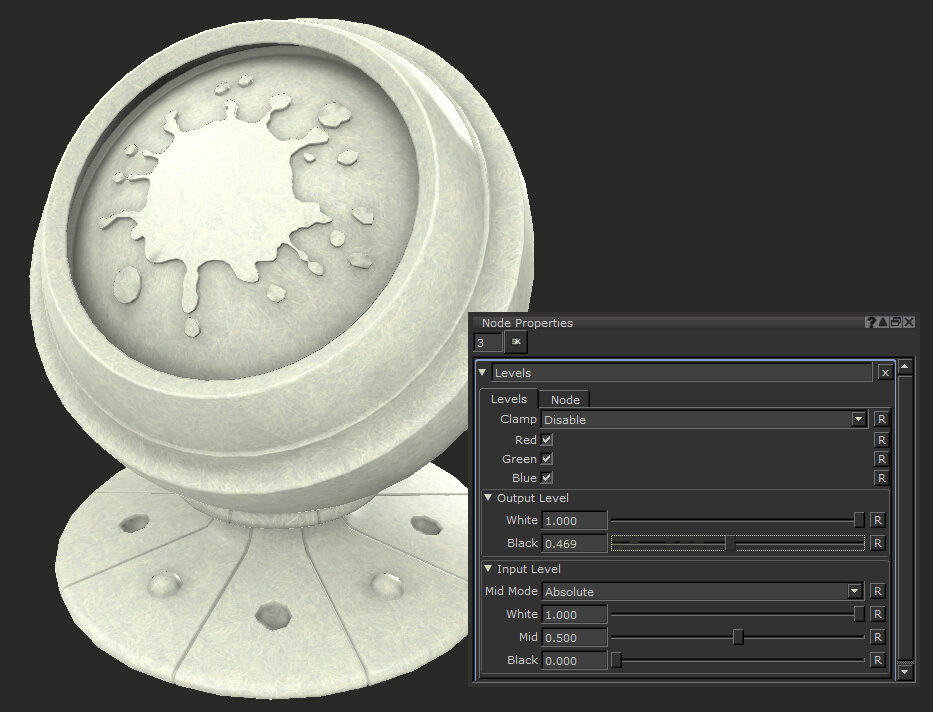The height and width of the screenshot is (712, 933).
Task: Click the float panel icon in Node Properties title bar
Action: click(x=896, y=322)
